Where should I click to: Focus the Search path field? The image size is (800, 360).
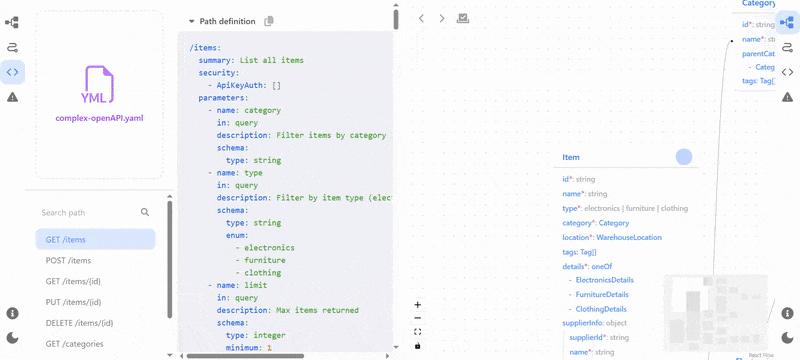95,213
